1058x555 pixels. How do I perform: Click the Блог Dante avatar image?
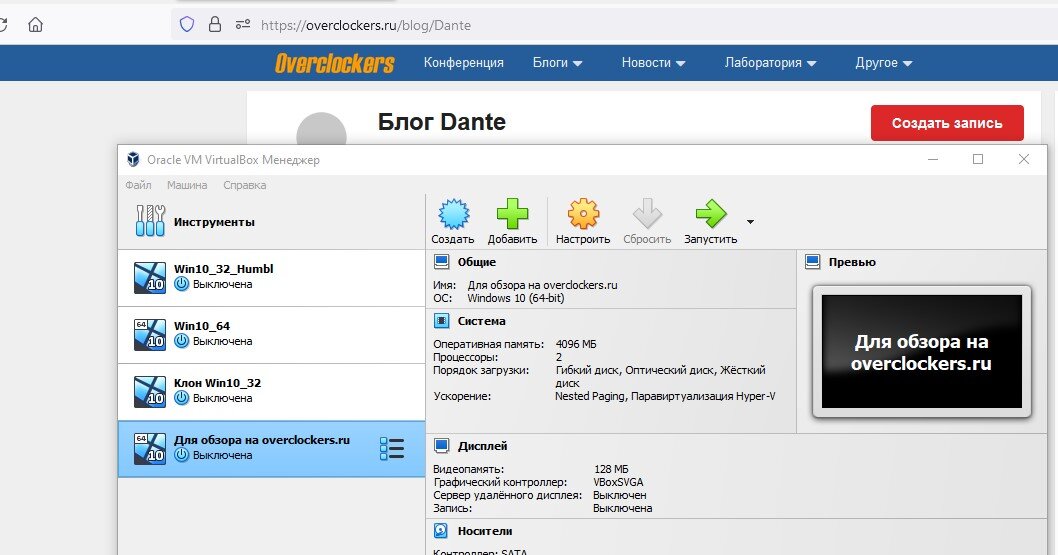[321, 129]
